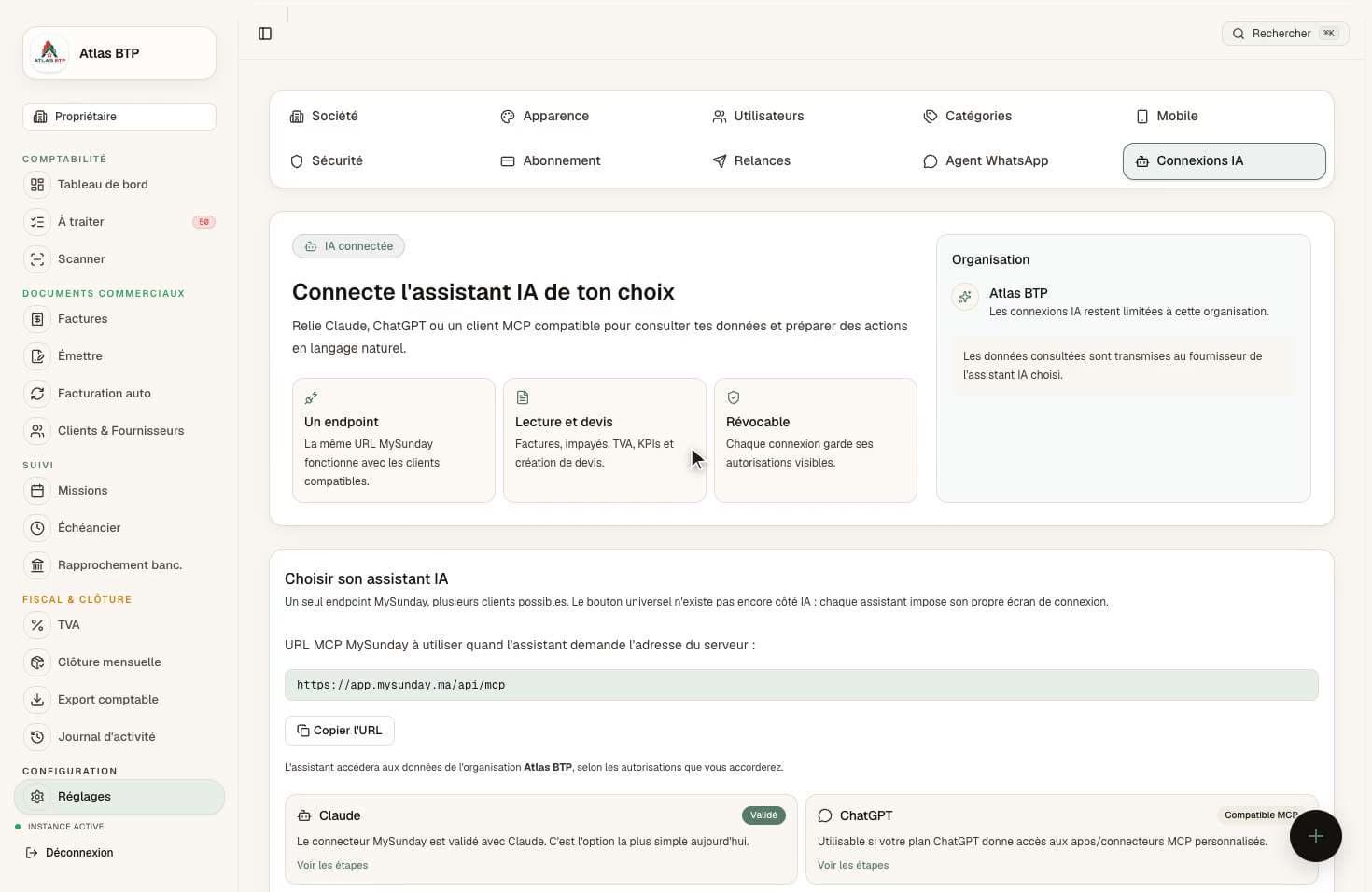Viewport: 1372px width, 892px height.
Task: Click the 50 badge next to À traiter
Action: click(x=203, y=222)
